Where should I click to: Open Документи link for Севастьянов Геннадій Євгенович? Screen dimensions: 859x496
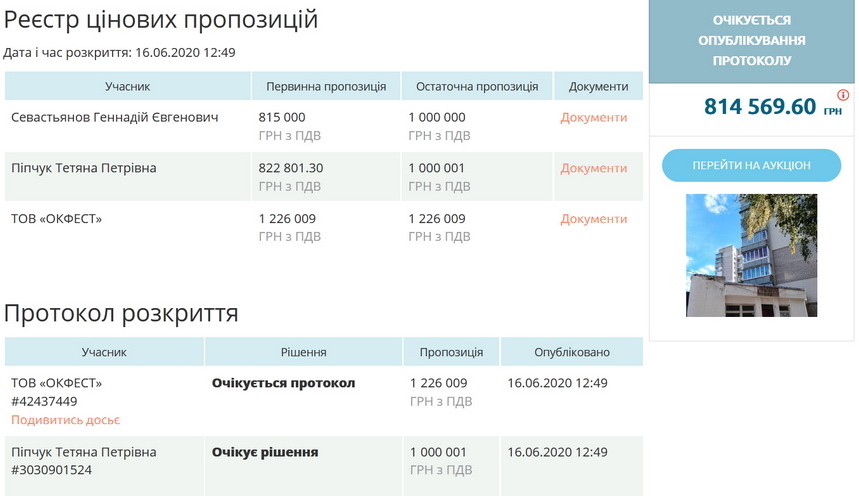tap(593, 117)
